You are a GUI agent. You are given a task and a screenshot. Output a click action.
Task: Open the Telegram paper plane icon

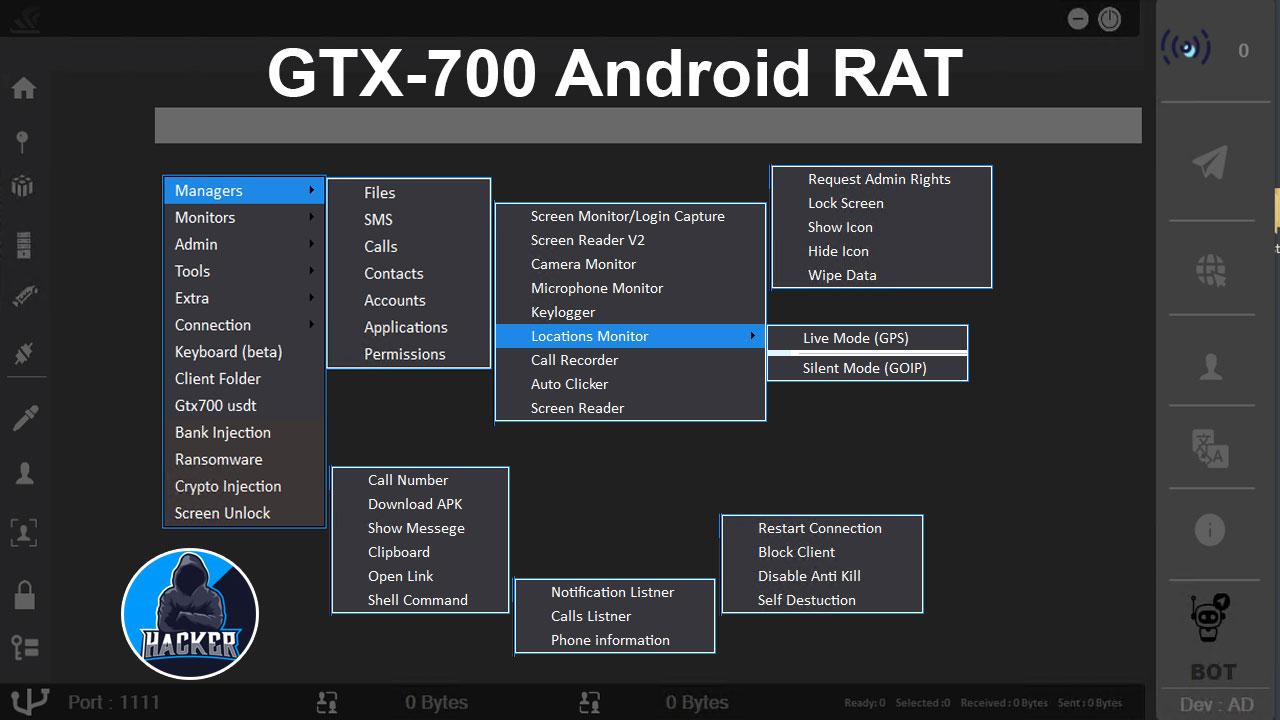1210,163
